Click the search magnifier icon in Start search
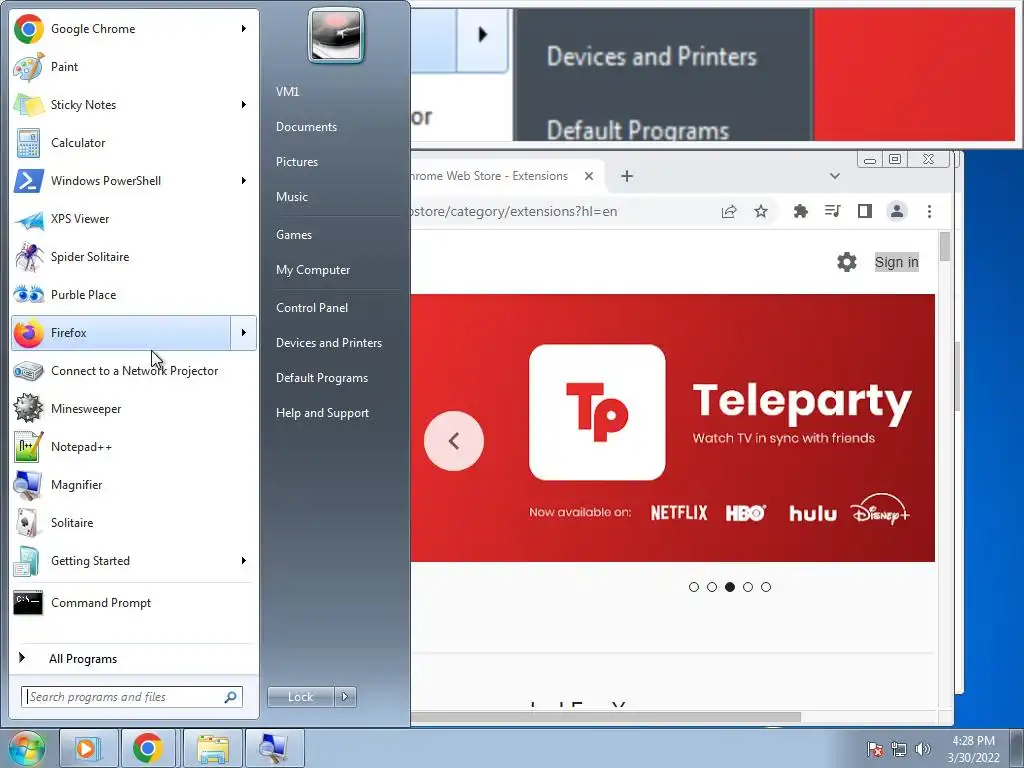 [231, 697]
